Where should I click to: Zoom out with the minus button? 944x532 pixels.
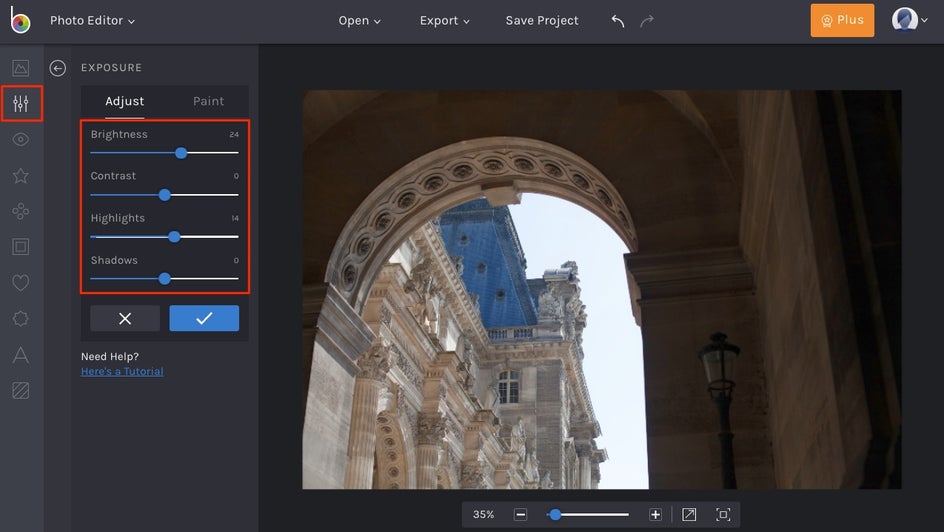521,515
